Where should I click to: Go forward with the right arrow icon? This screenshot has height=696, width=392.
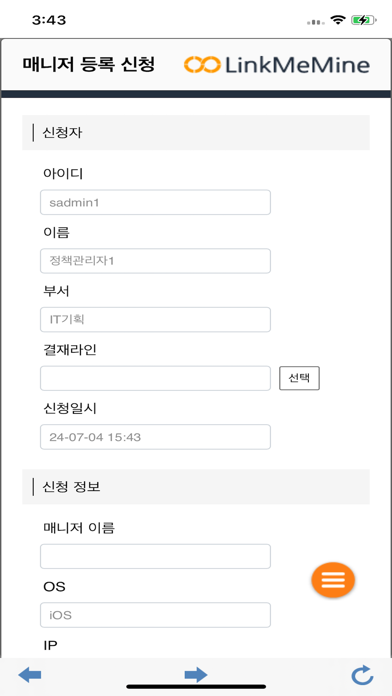tap(196, 675)
